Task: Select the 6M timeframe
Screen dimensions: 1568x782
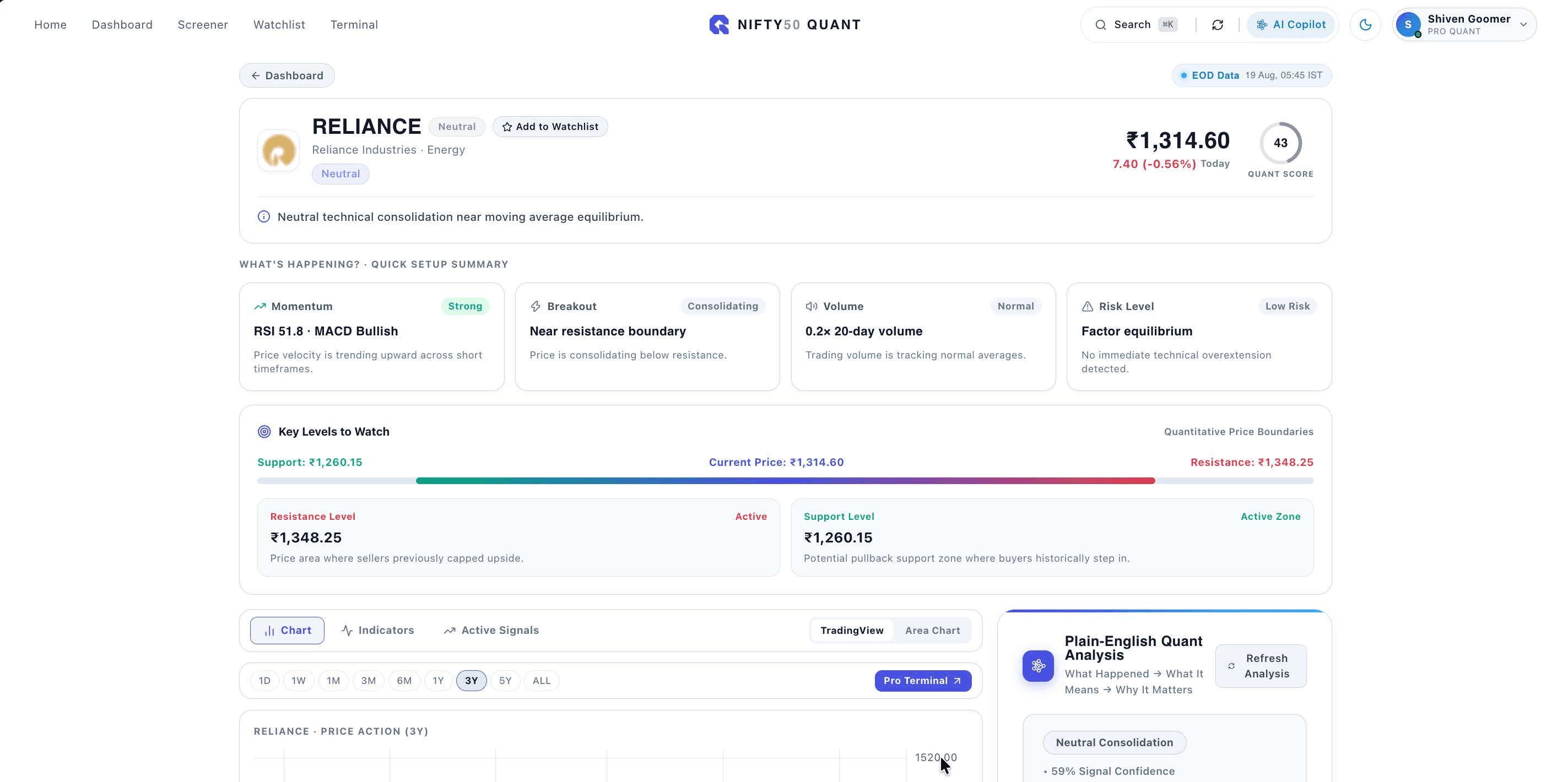Action: pos(404,680)
